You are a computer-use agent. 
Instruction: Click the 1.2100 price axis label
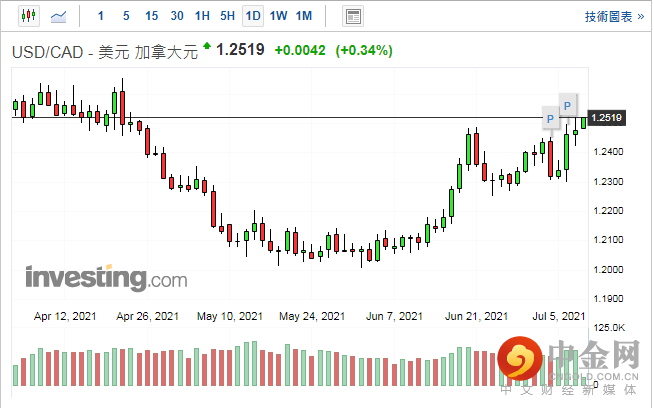(x=608, y=240)
